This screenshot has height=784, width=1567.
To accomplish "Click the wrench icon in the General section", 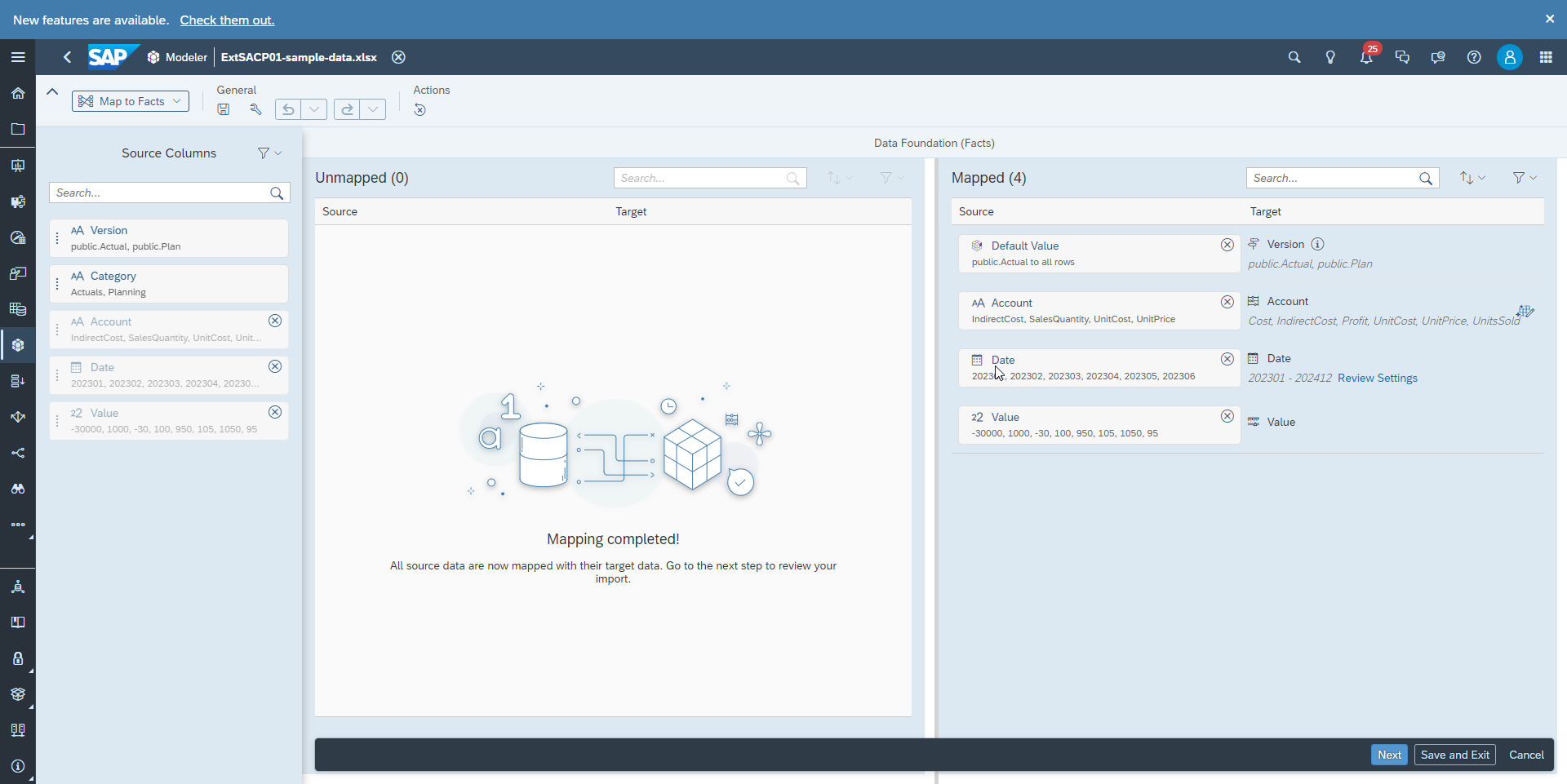I will 255,109.
